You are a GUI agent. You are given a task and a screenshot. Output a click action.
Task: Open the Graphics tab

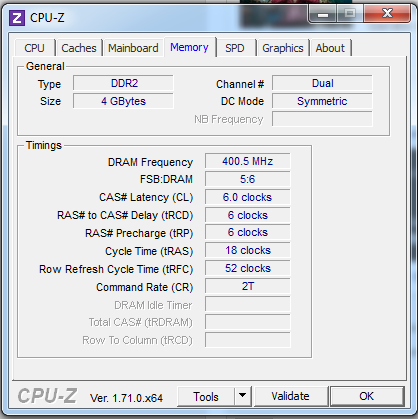[283, 48]
